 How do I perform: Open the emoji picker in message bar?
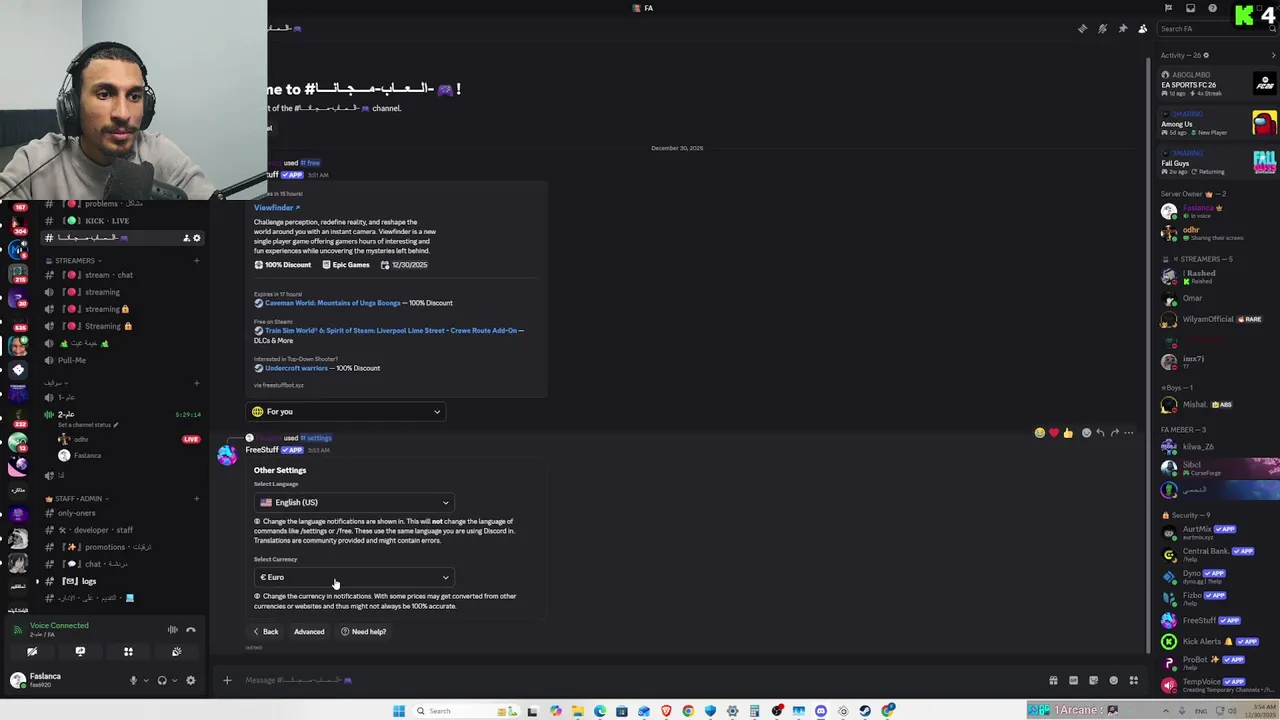tap(1113, 680)
